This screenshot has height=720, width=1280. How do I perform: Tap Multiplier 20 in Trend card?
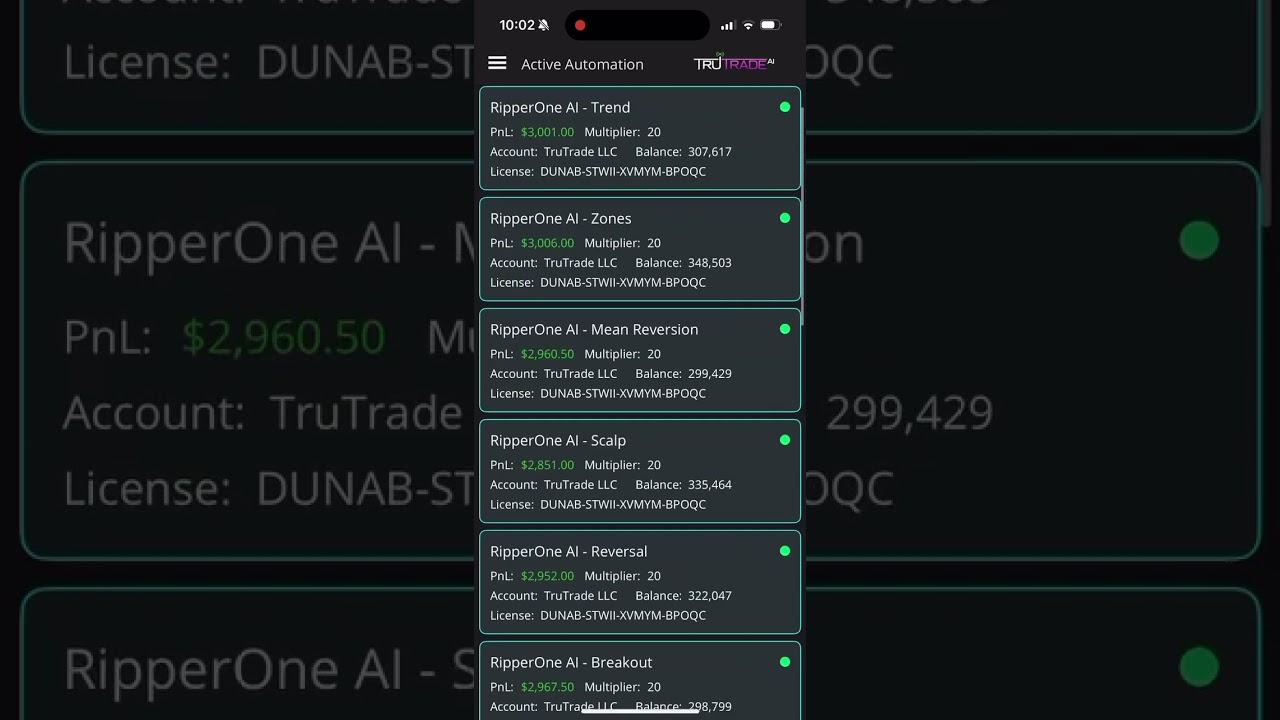pos(622,132)
